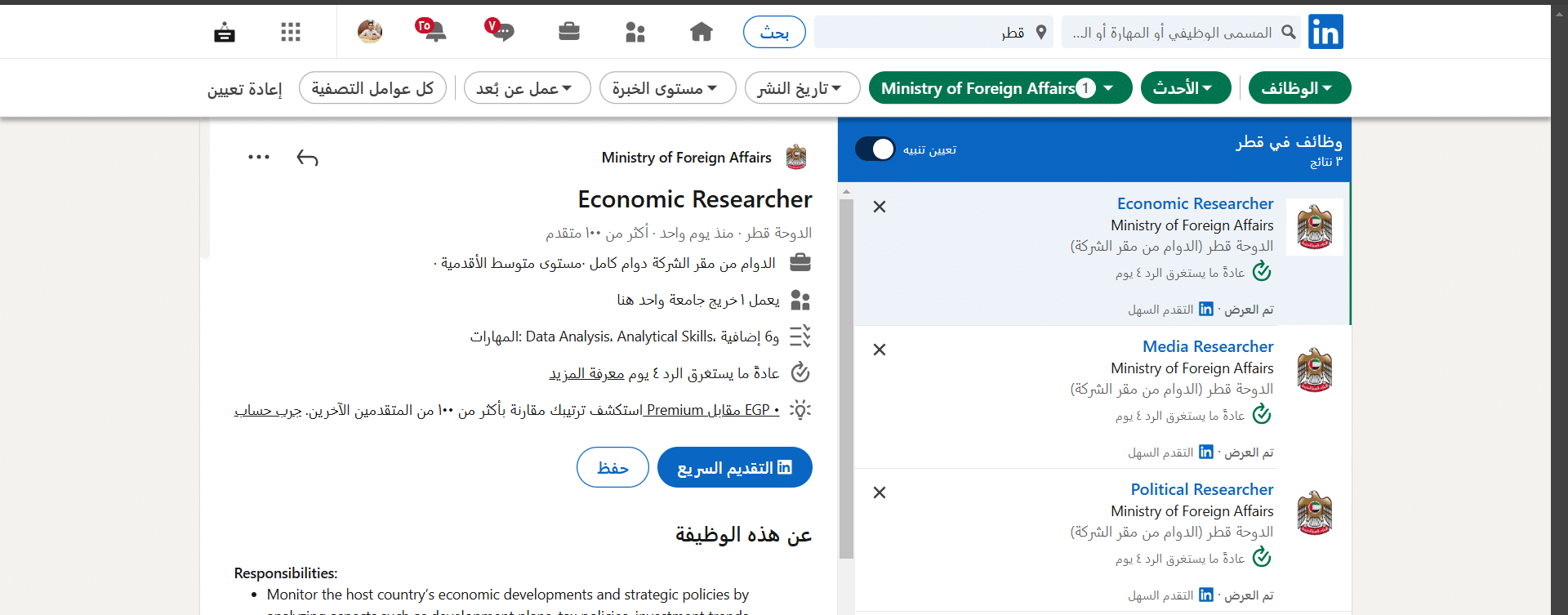Image resolution: width=1568 pixels, height=615 pixels.
Task: Open the apps grid icon
Action: pos(291,32)
